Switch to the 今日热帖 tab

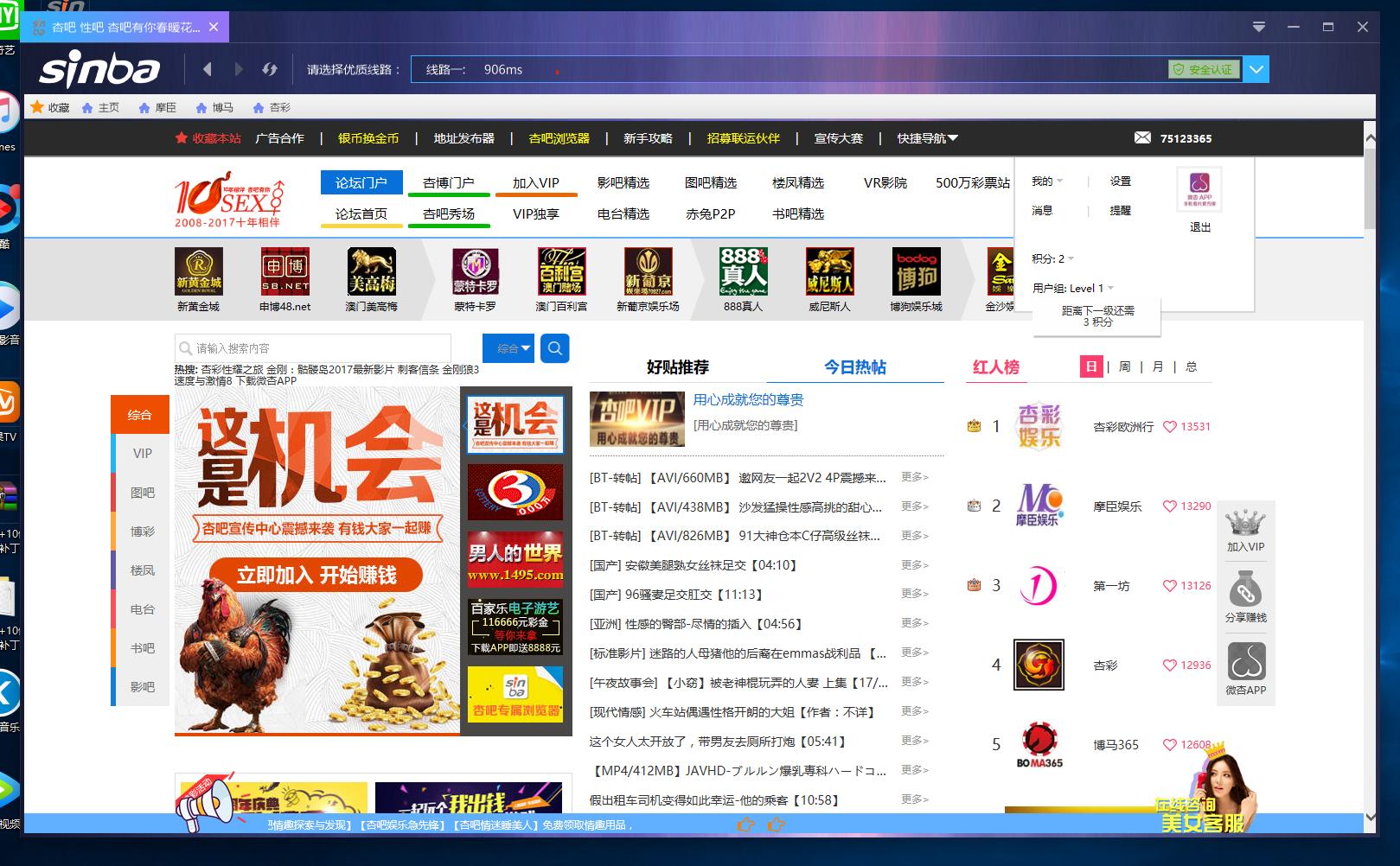[855, 367]
